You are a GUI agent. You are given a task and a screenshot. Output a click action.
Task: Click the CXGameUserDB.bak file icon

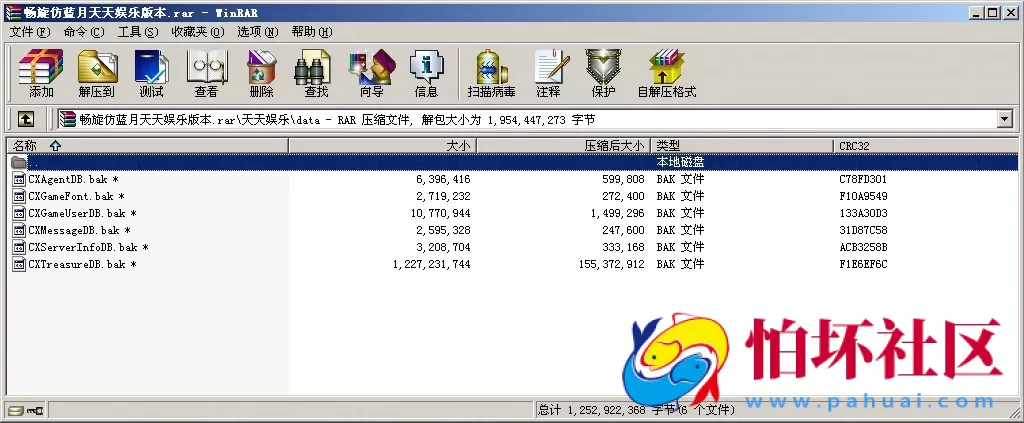click(19, 213)
